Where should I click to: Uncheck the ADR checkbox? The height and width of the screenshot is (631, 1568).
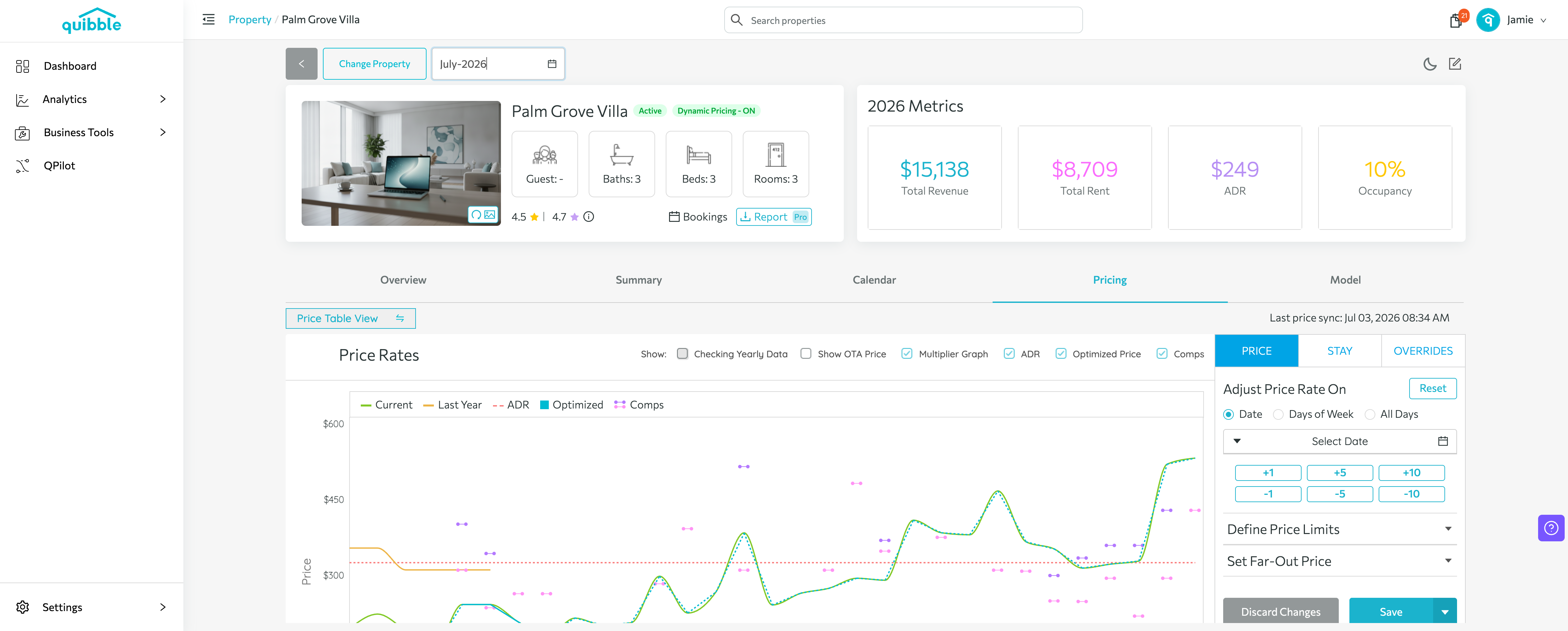pyautogui.click(x=1009, y=354)
